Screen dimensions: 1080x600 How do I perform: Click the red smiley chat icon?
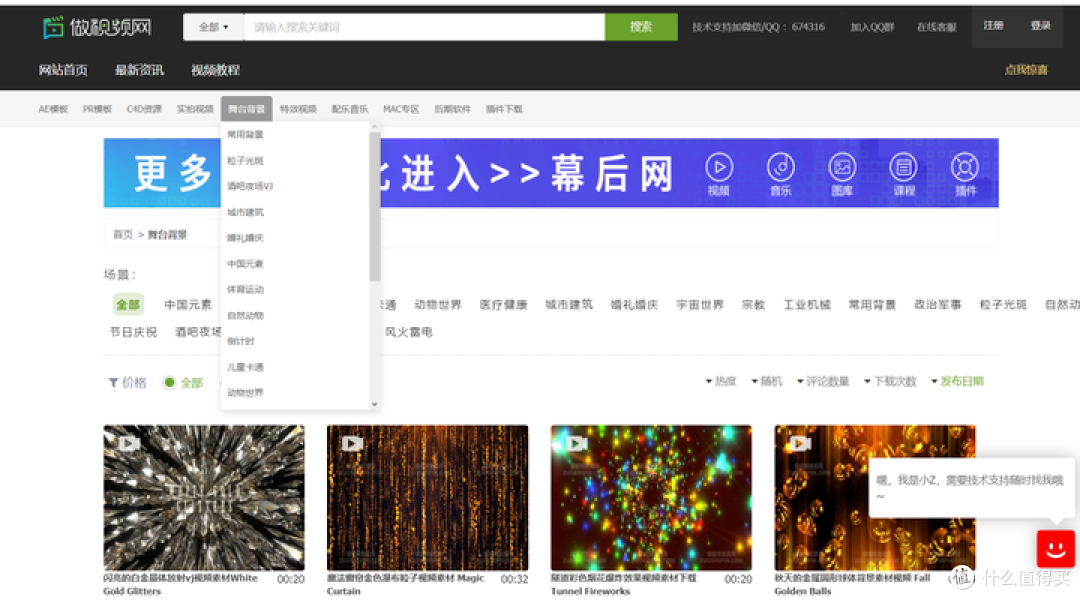[x=1056, y=549]
